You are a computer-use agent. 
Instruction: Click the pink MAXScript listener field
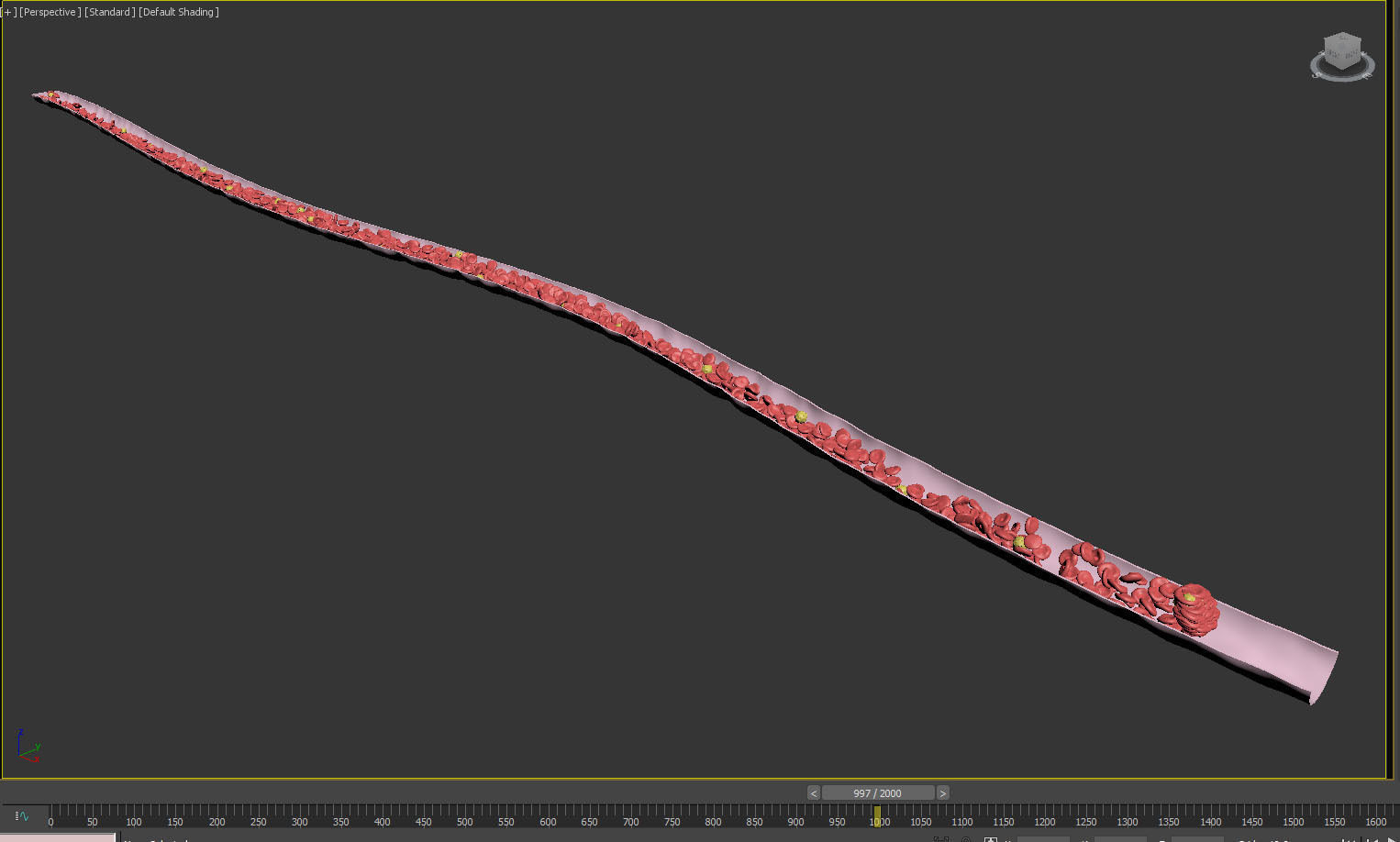coord(58,837)
